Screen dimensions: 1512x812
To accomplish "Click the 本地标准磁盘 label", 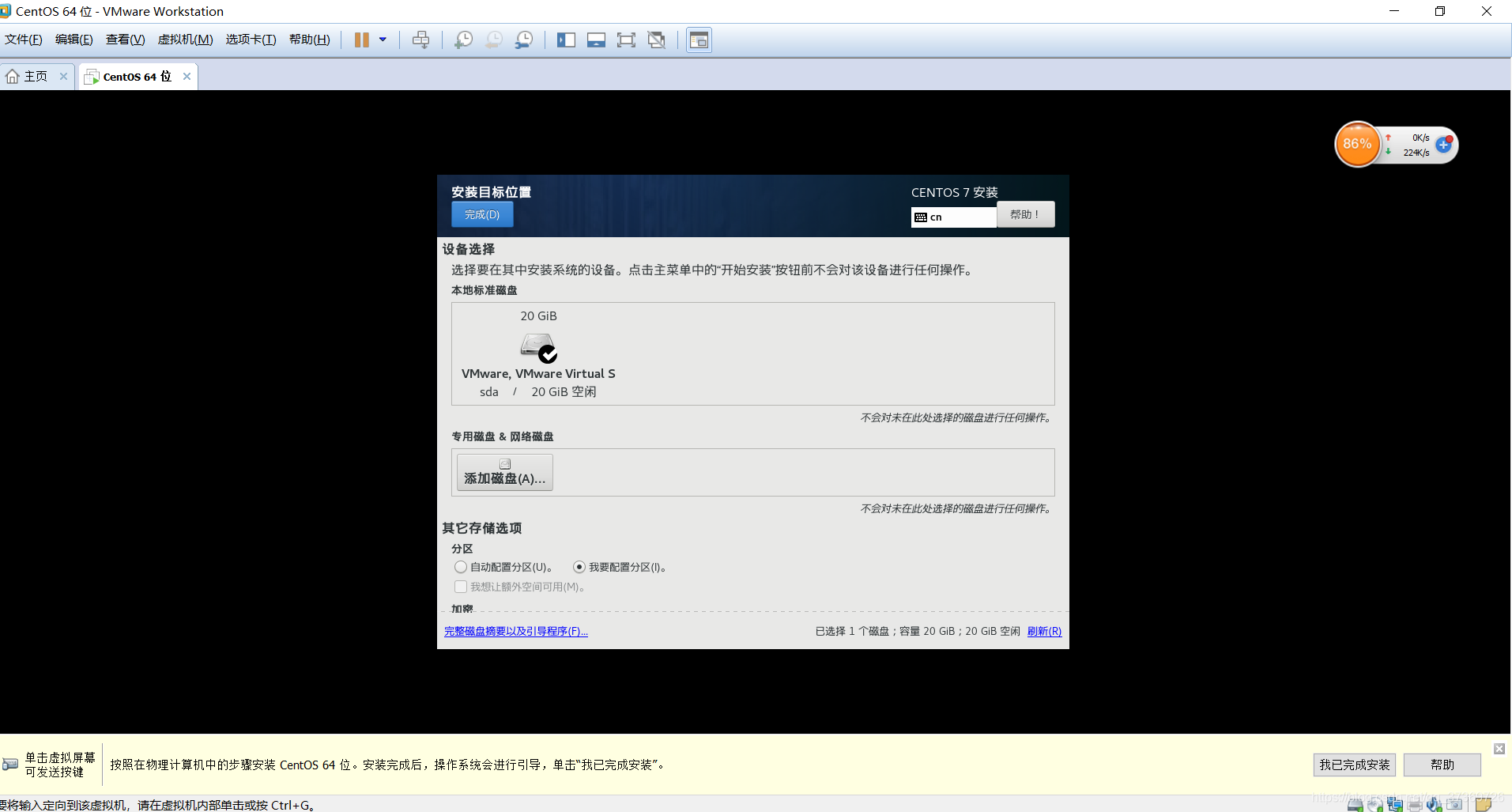I will pyautogui.click(x=485, y=290).
